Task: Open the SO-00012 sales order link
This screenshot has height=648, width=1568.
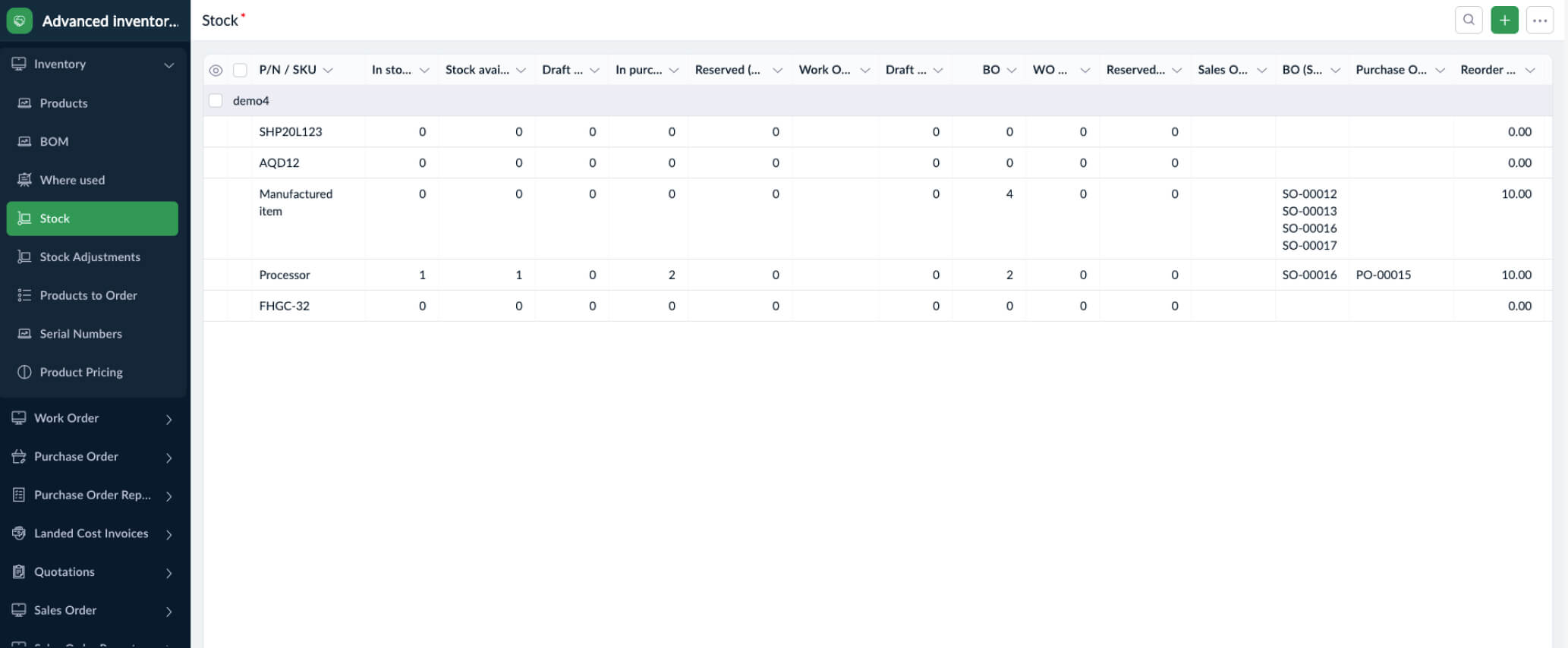Action: point(1309,194)
